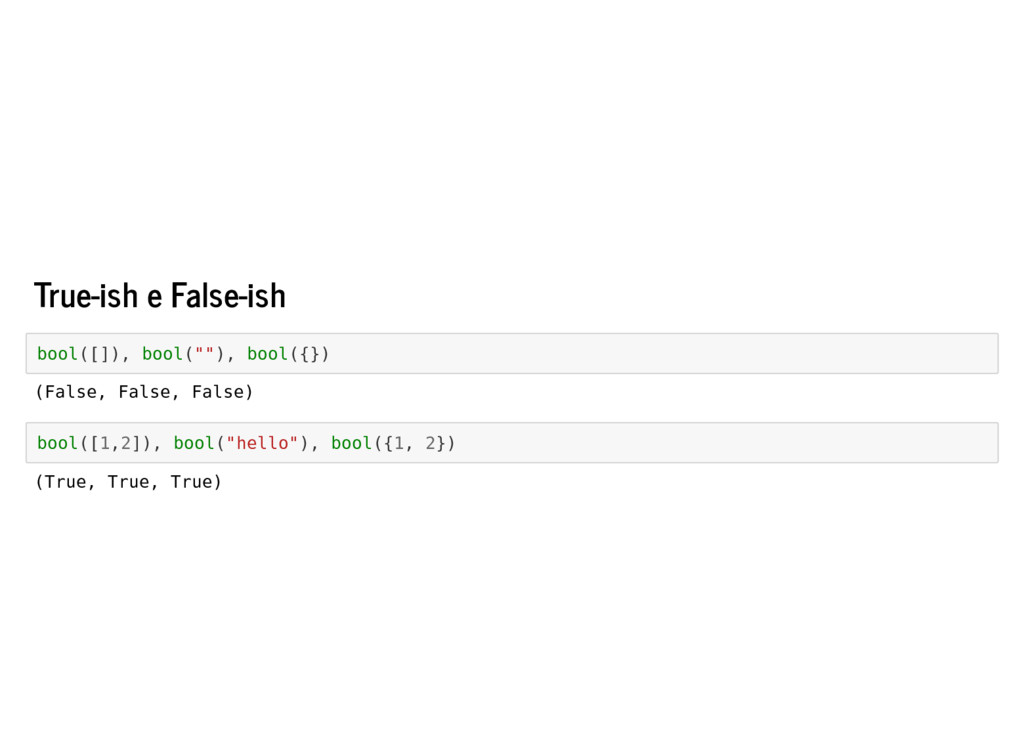The image size is (1024, 747).
Task: Click the bool({}) expression in first cell
Action: click(288, 354)
